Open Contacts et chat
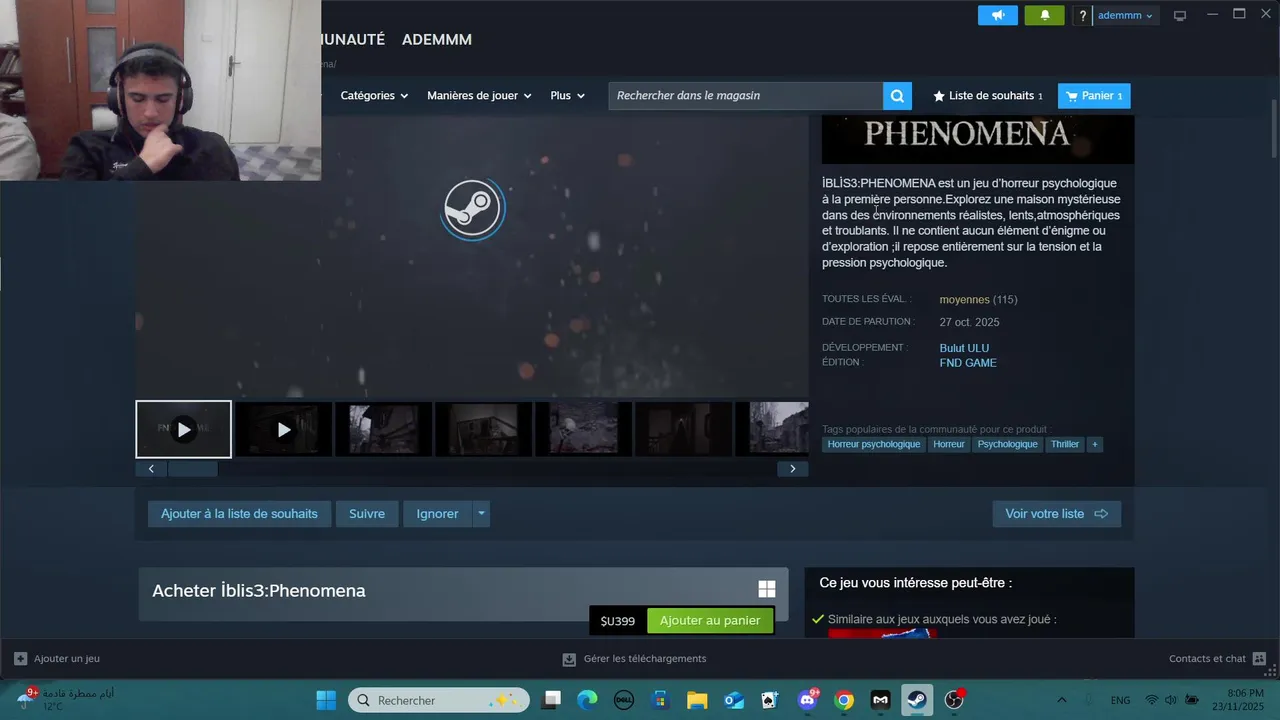 [1217, 659]
